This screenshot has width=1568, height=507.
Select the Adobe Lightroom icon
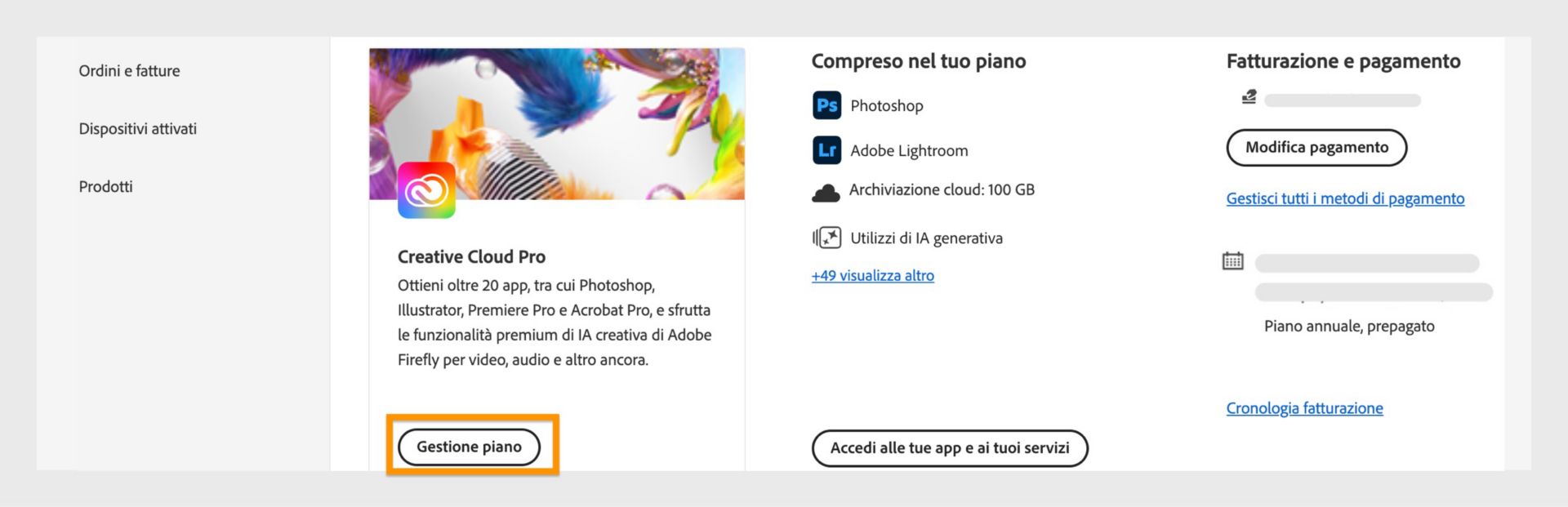coord(826,149)
